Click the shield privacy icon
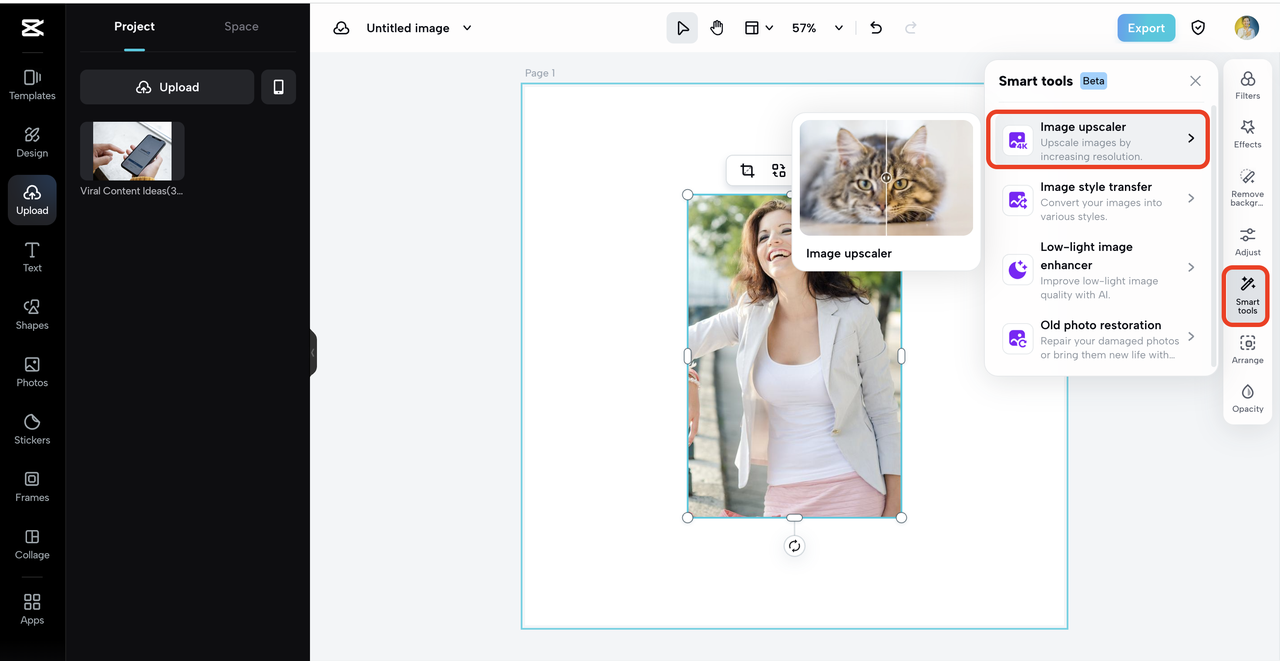1280x661 pixels. [x=1198, y=28]
